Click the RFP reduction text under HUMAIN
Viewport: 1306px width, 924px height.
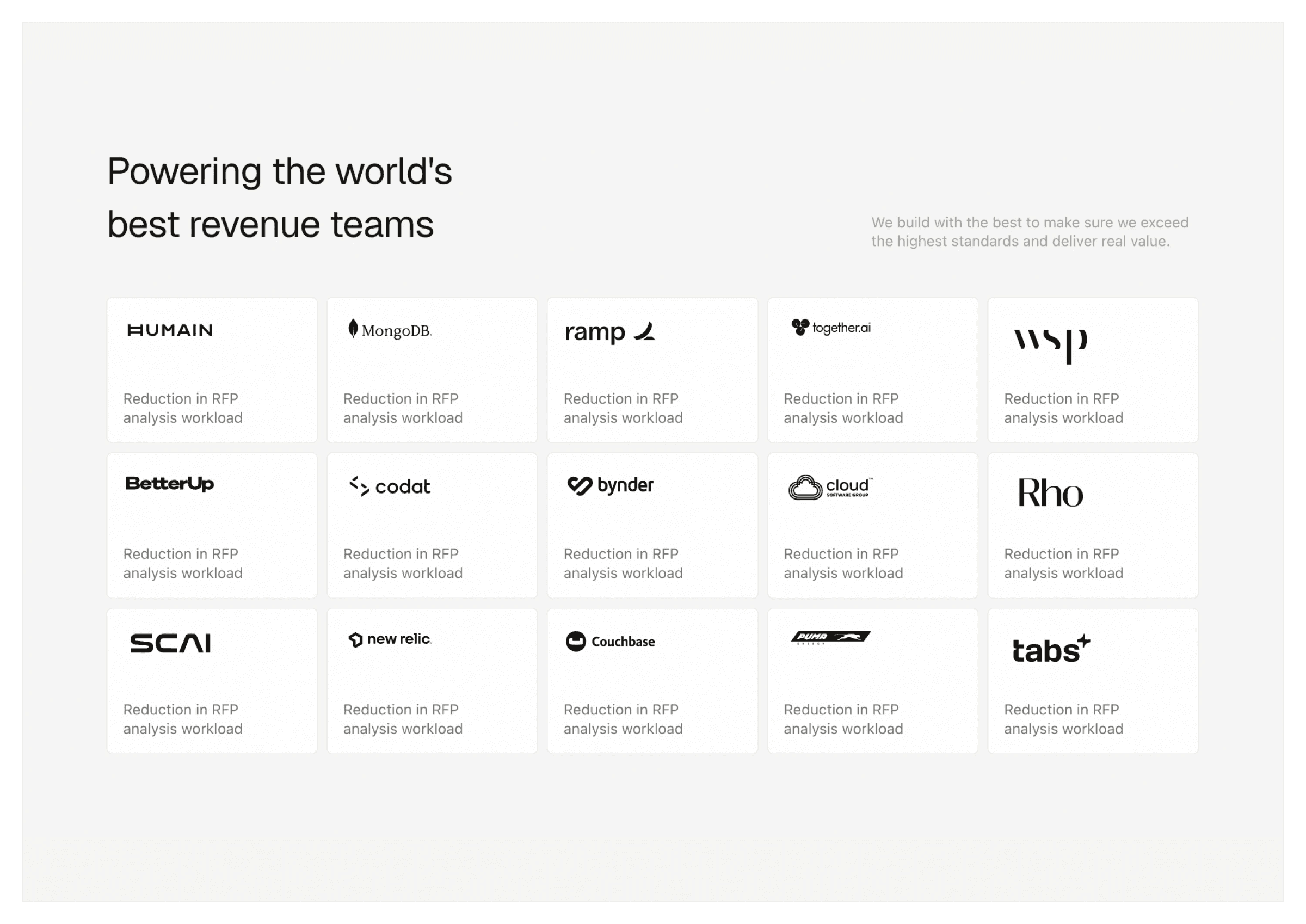coord(183,408)
